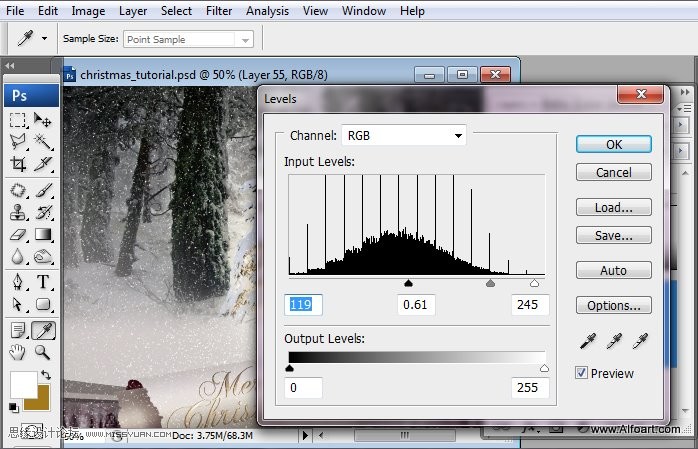Select the Zoom tool
Screen dimensions: 698x449
[x=43, y=352]
